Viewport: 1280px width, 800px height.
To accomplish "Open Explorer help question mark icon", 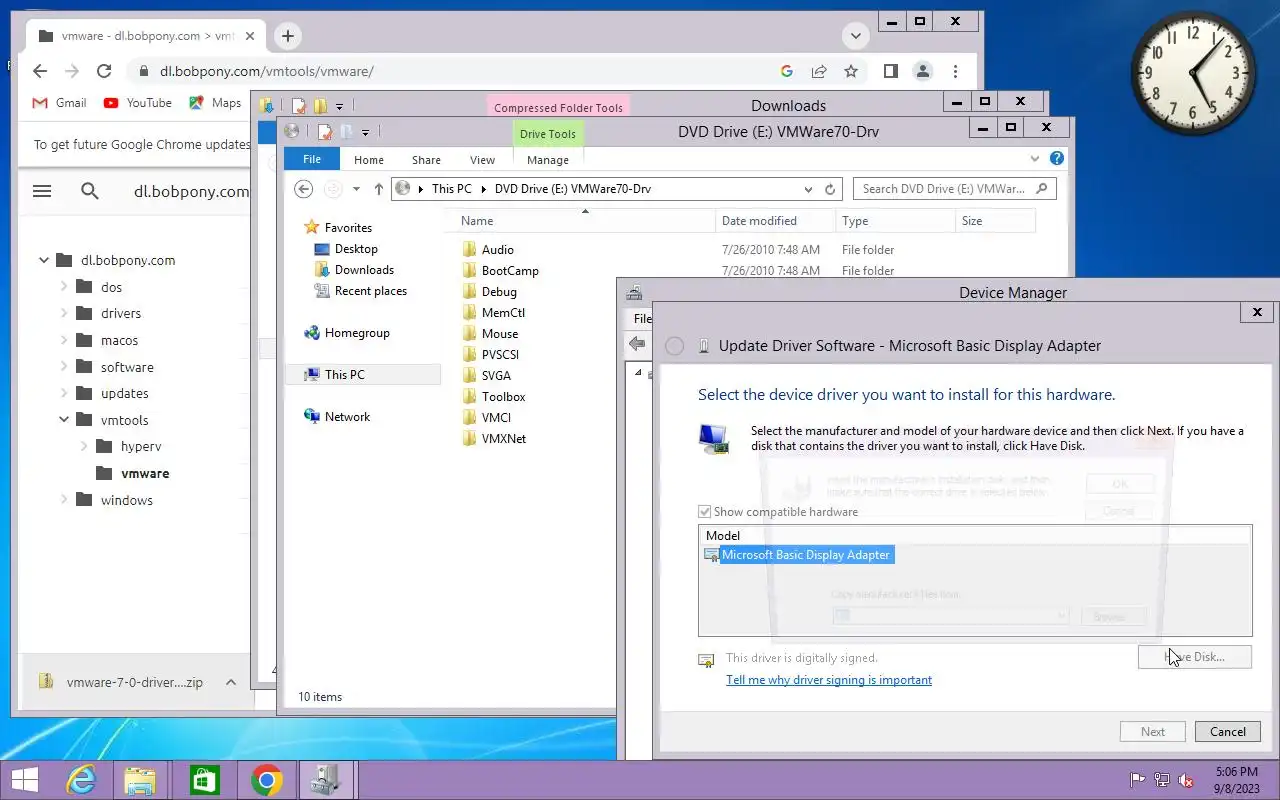I will click(x=1057, y=158).
